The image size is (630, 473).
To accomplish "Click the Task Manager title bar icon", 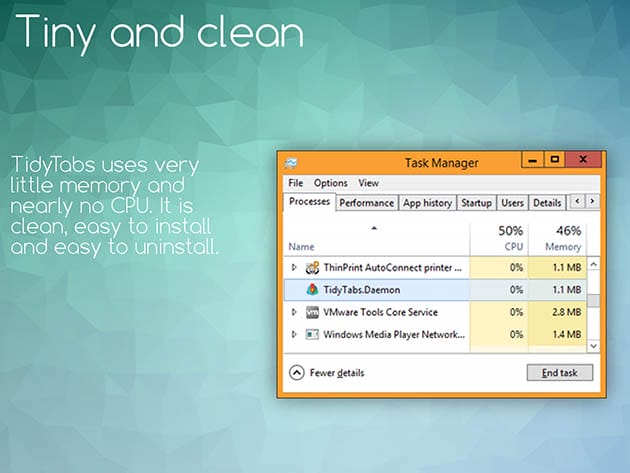I will click(x=291, y=162).
